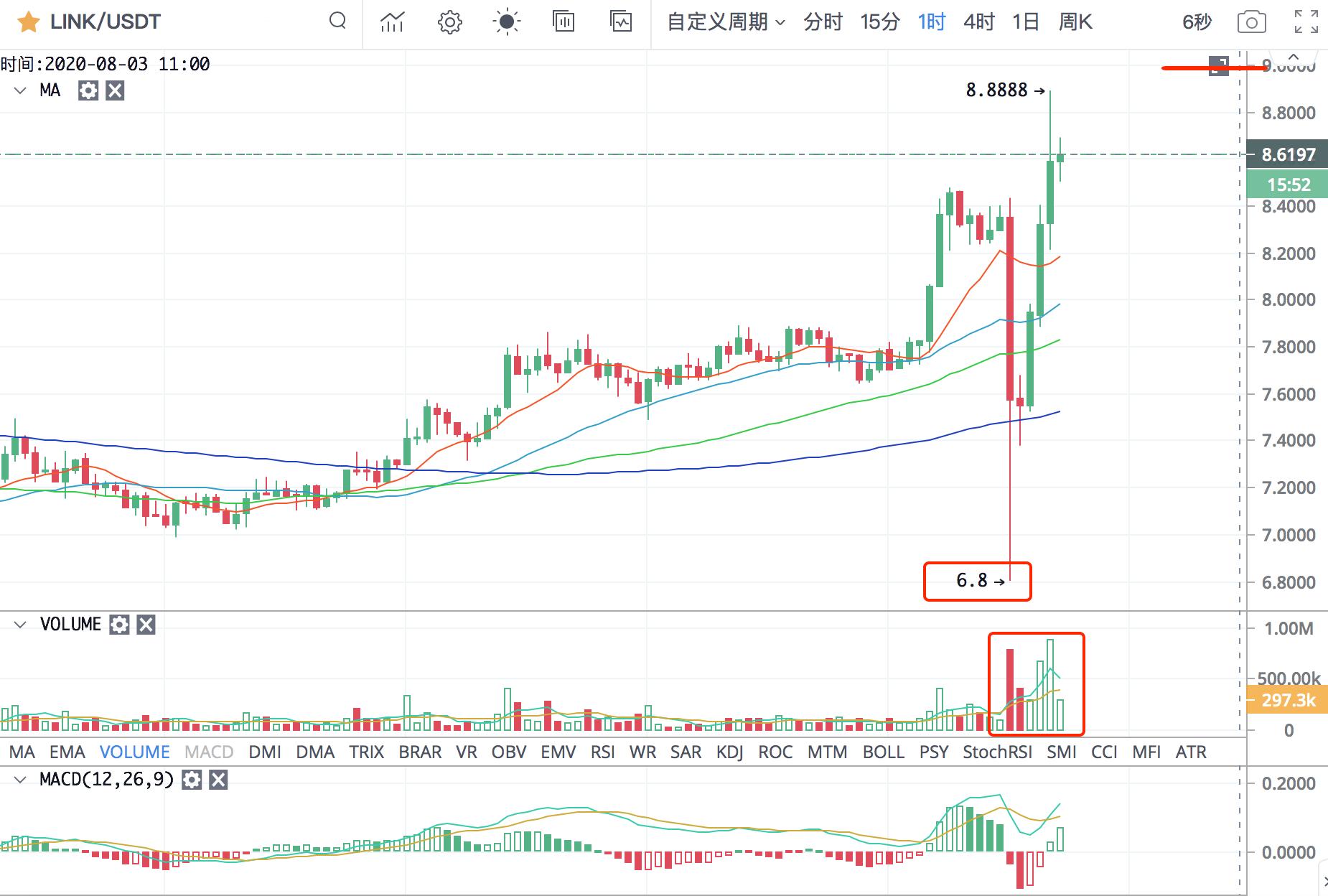The width and height of the screenshot is (1328, 896).
Task: Toggle light/dark theme with sun icon
Action: 506,22
